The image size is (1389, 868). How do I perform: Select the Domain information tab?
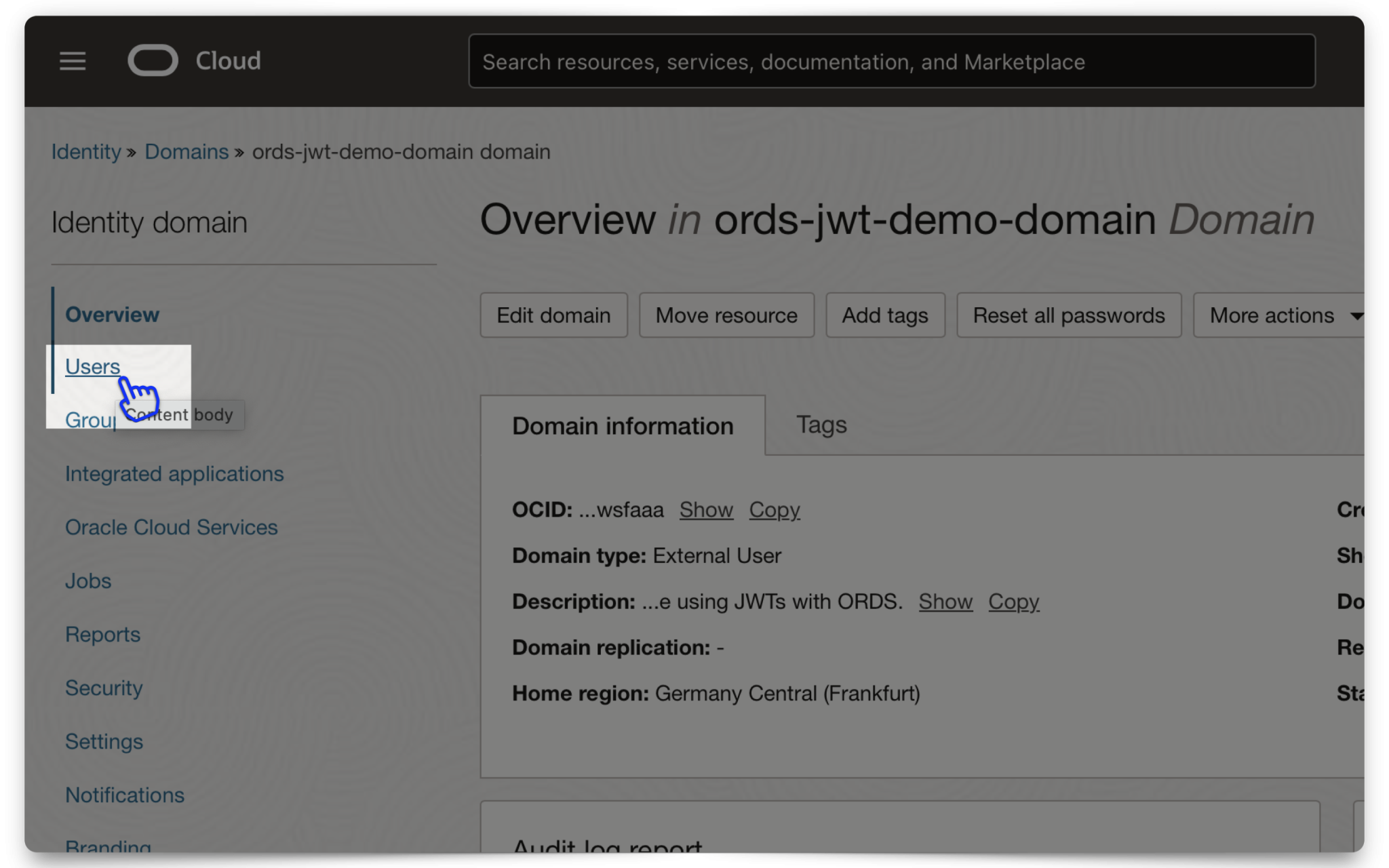[x=623, y=426]
